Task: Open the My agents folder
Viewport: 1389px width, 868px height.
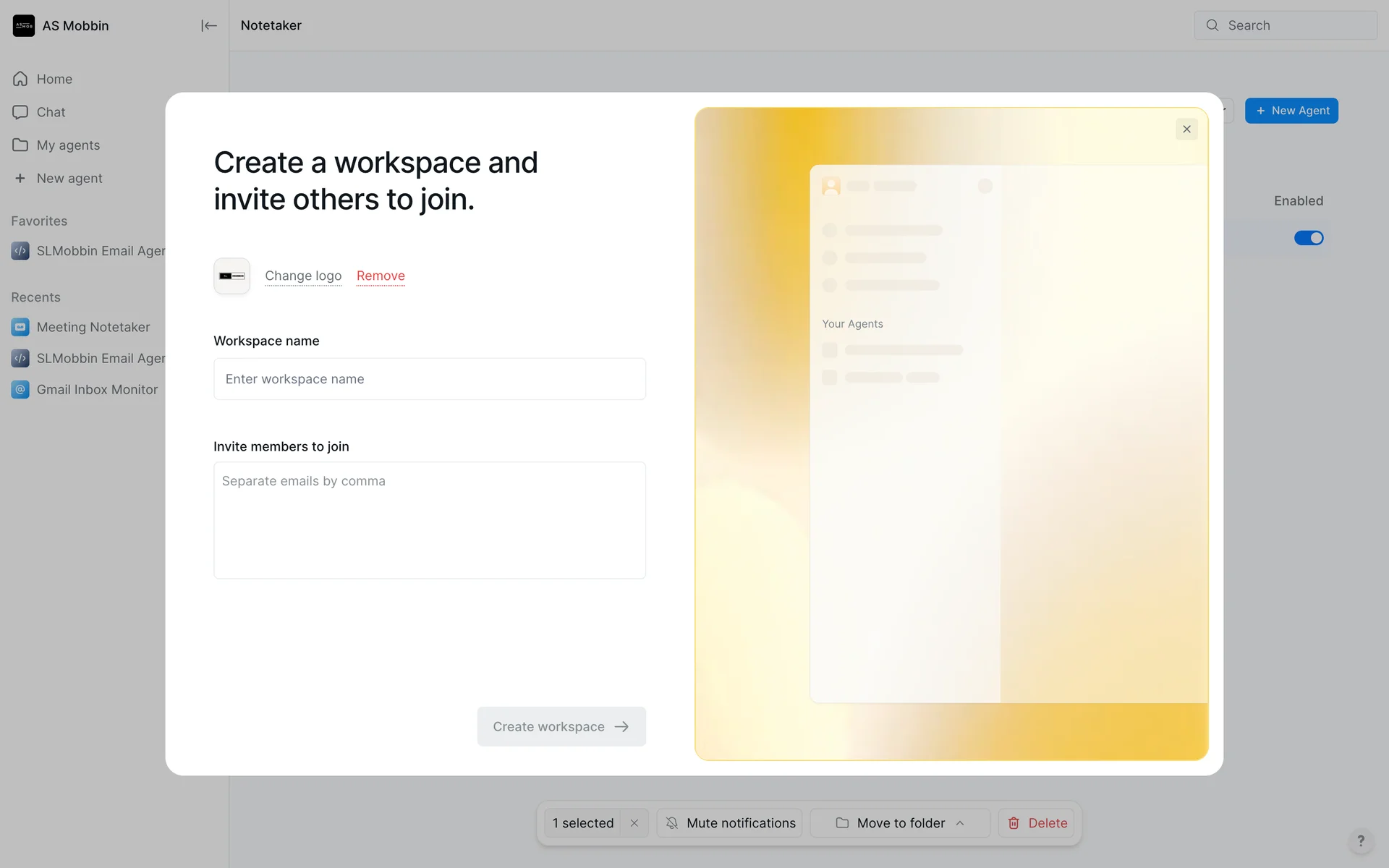Action: pos(68,145)
